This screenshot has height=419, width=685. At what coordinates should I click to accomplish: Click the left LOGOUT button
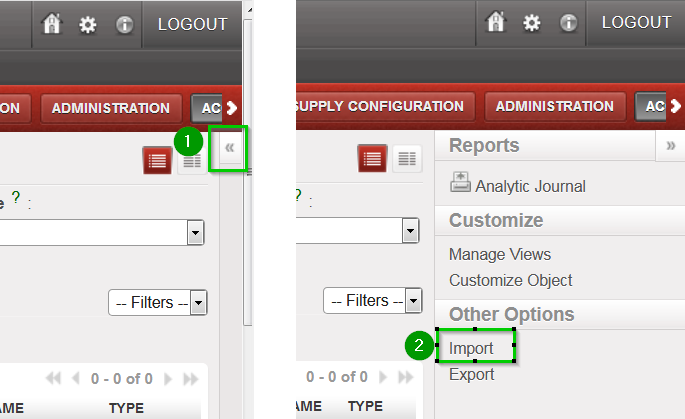192,24
